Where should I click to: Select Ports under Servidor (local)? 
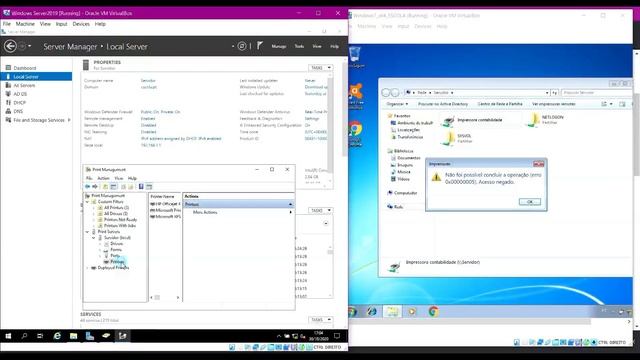112,256
